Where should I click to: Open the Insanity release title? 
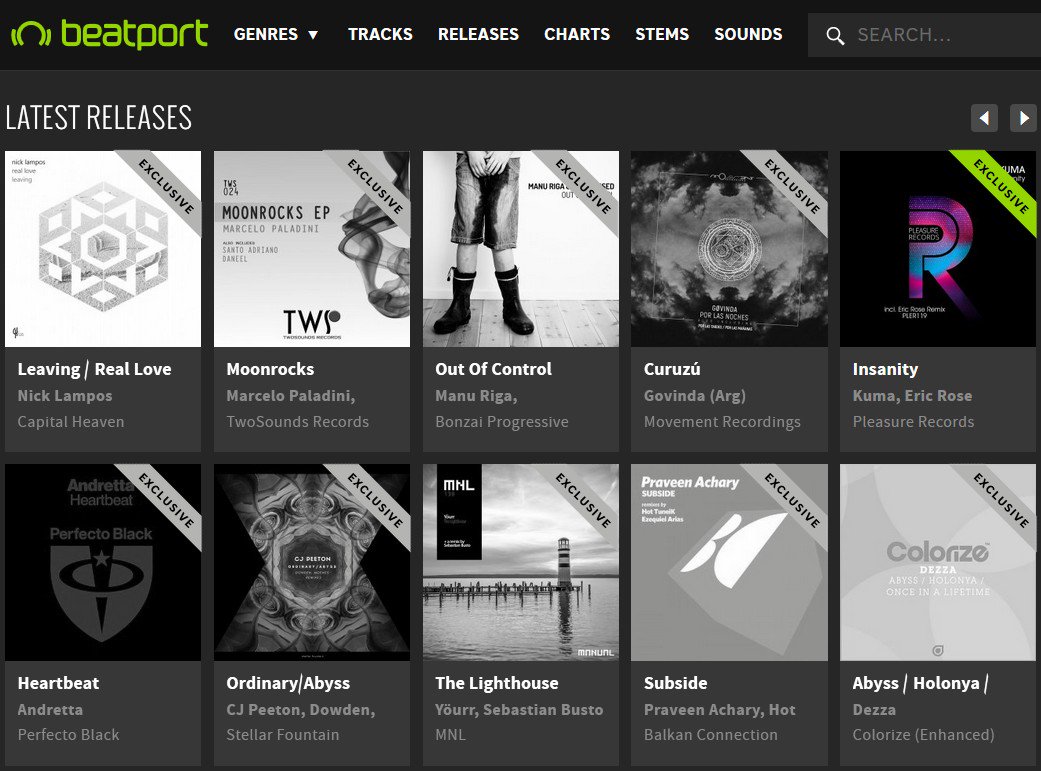885,370
